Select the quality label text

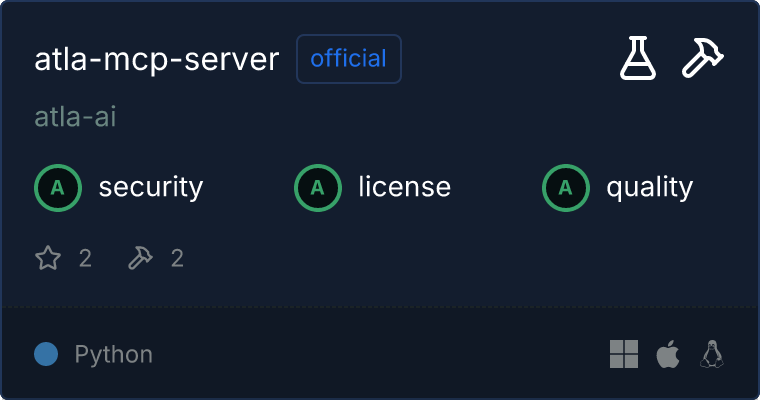649,187
